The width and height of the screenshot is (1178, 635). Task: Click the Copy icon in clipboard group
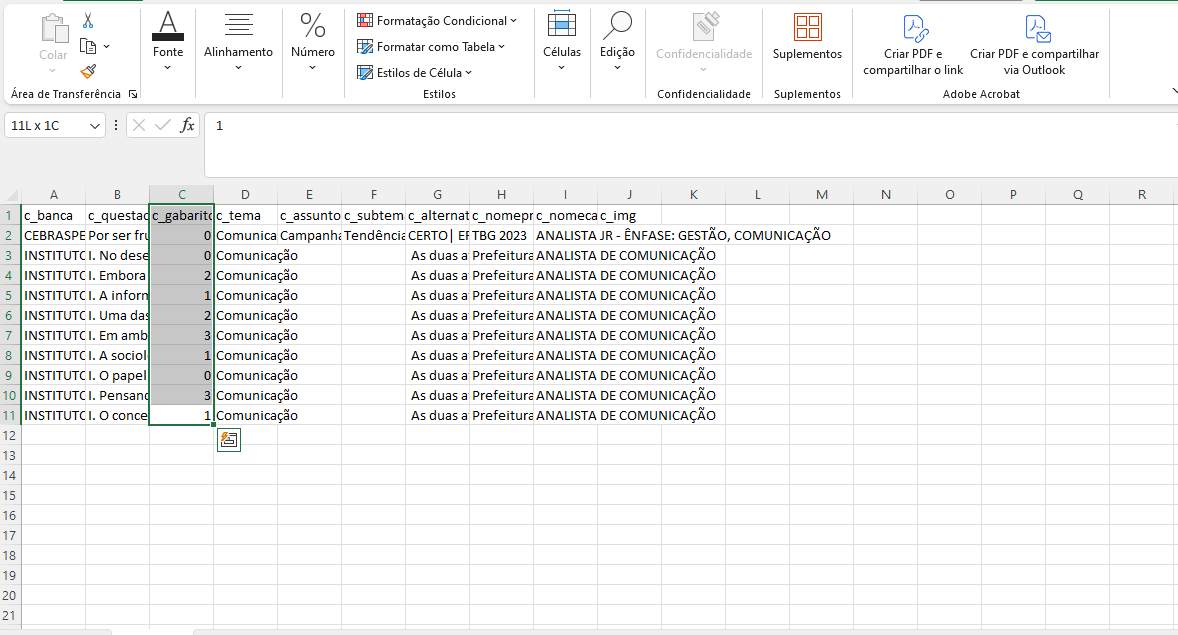(88, 47)
